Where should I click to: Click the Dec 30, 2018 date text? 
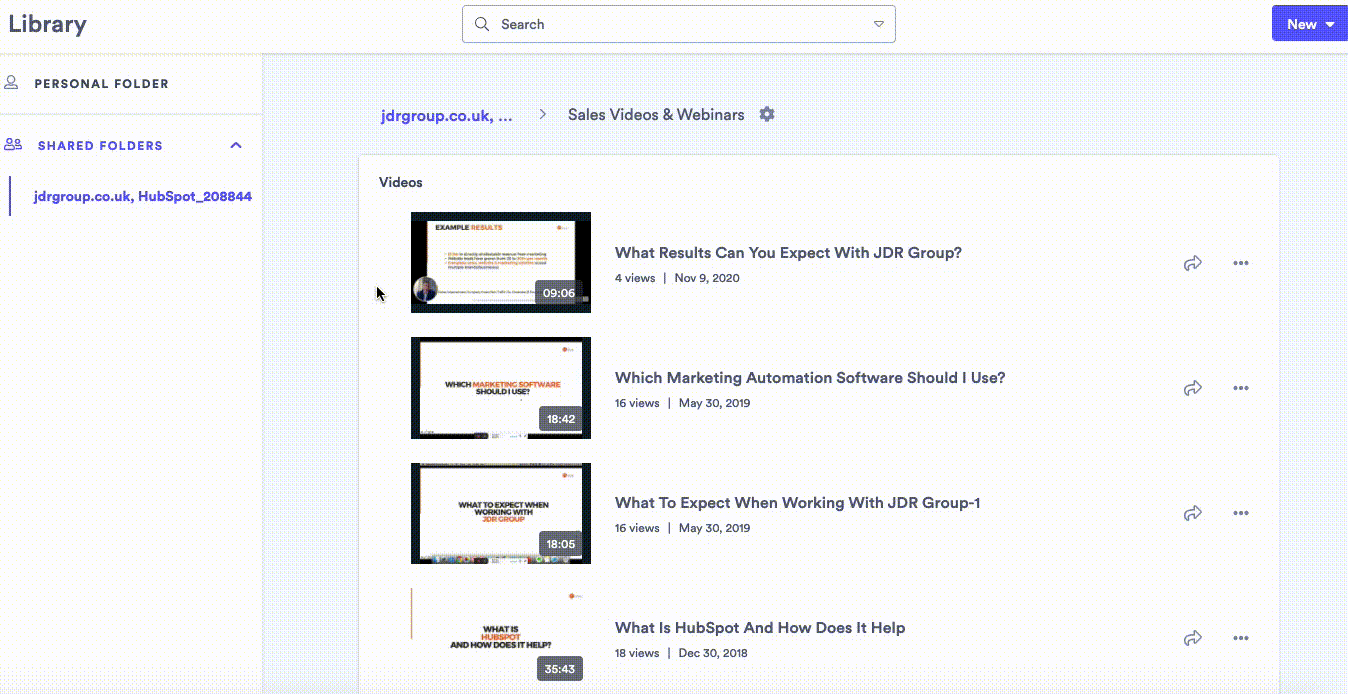(x=713, y=653)
